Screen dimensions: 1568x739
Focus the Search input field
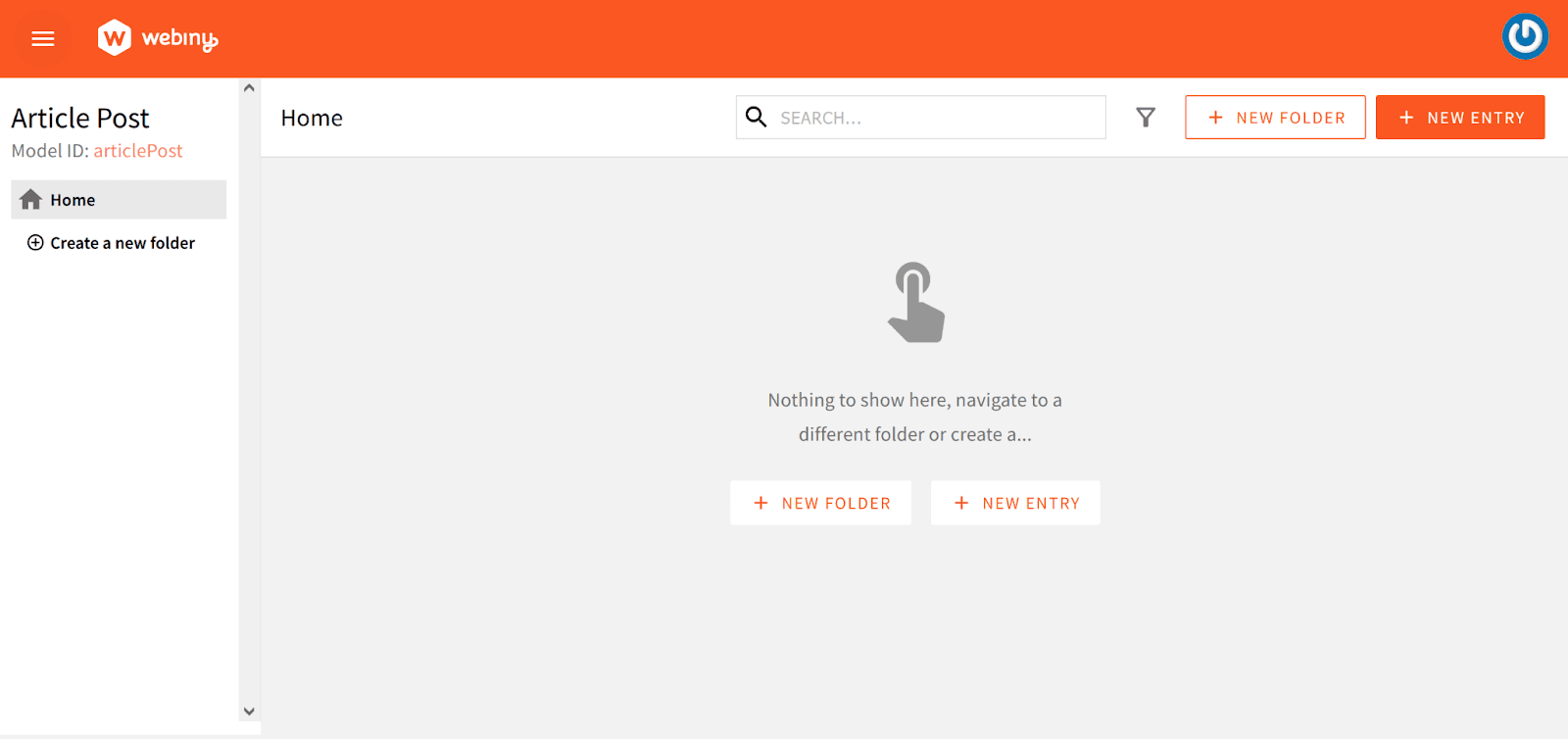click(921, 118)
